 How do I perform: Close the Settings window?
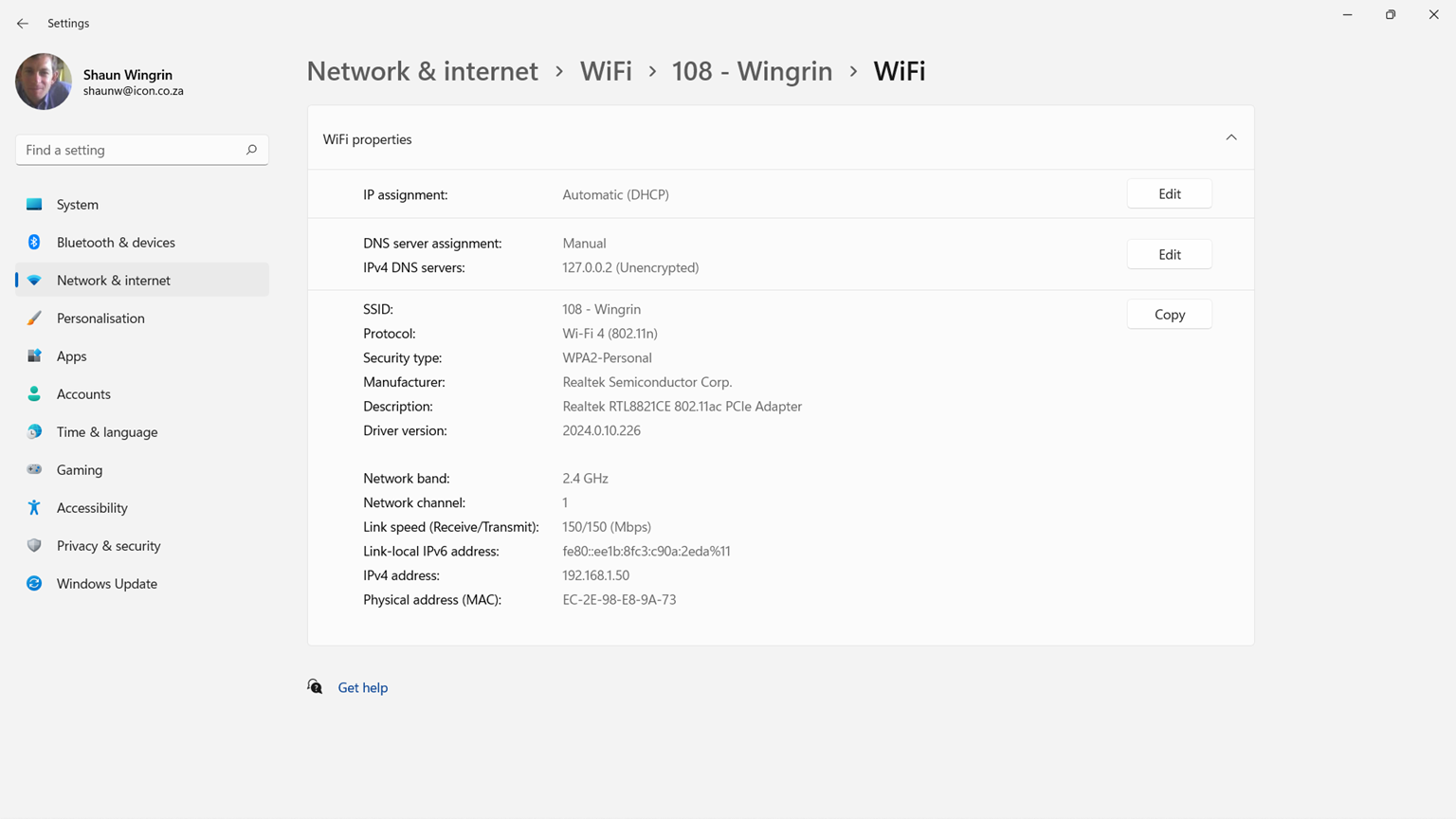(1434, 14)
